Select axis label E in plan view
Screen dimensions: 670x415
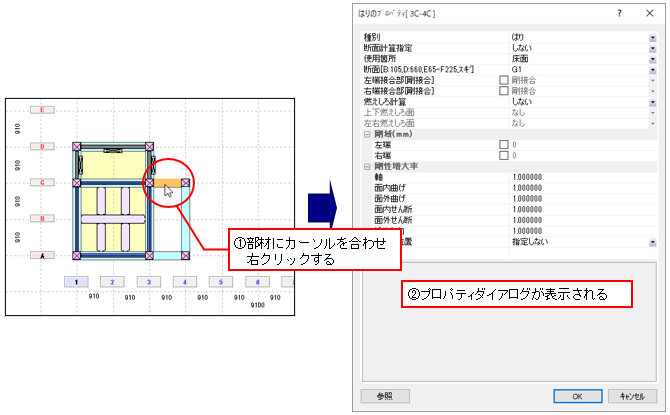tap(42, 110)
